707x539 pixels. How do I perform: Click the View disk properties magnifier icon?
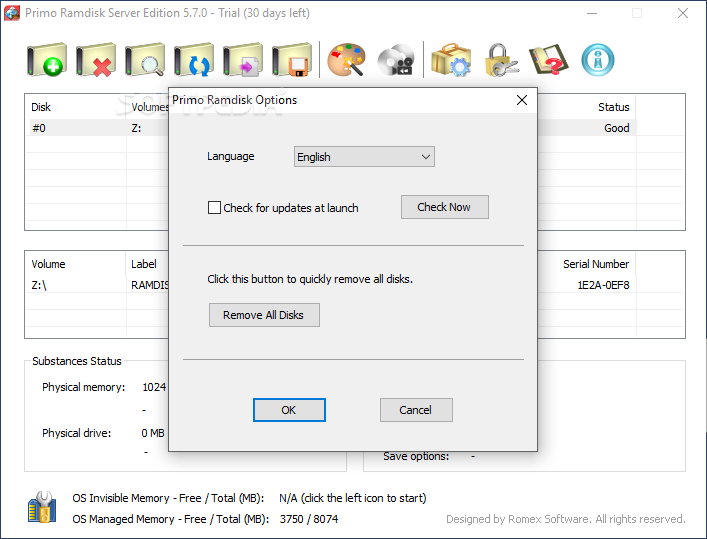pyautogui.click(x=145, y=60)
